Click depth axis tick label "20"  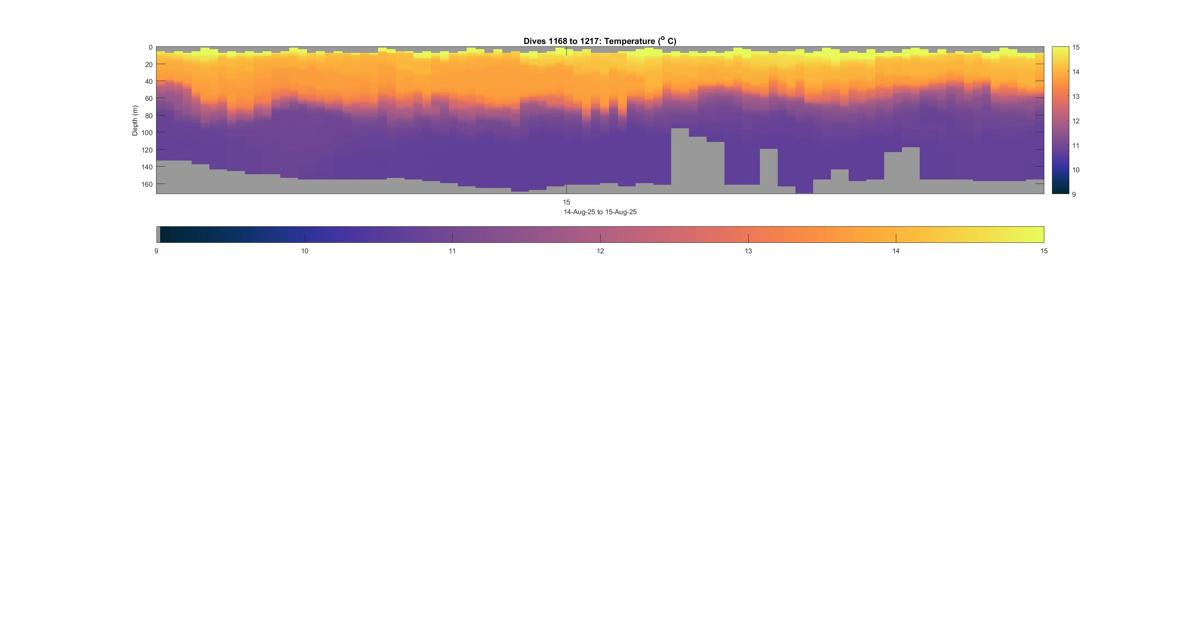point(148,64)
